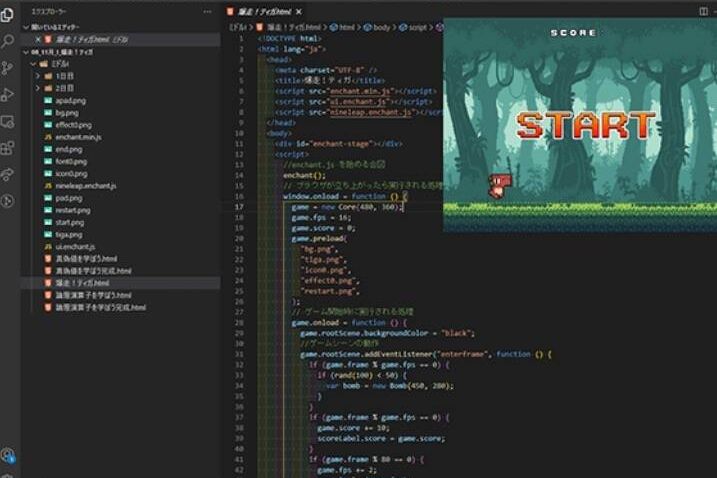Click the window.onload function line

tap(345, 196)
